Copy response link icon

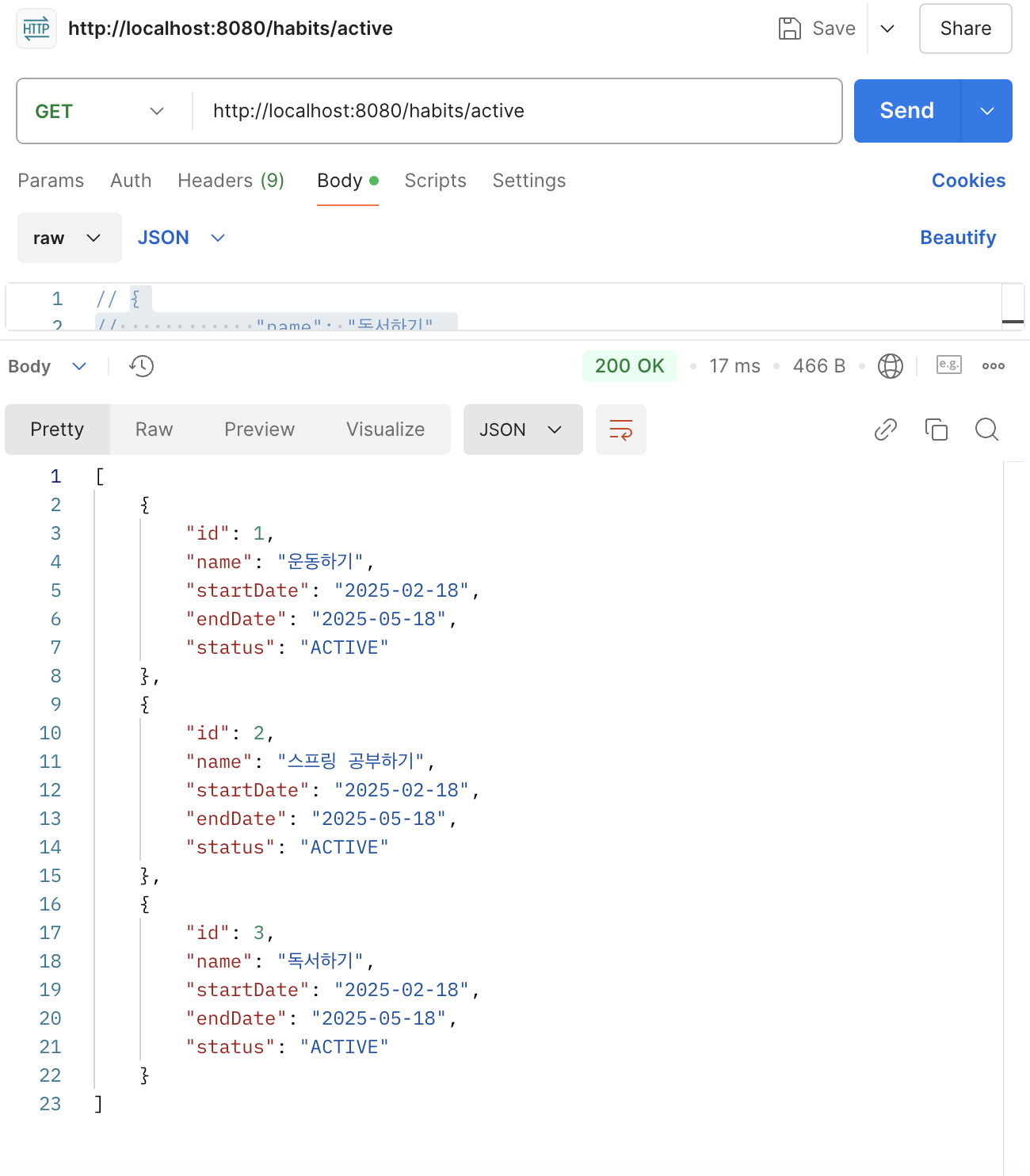pyautogui.click(x=886, y=430)
